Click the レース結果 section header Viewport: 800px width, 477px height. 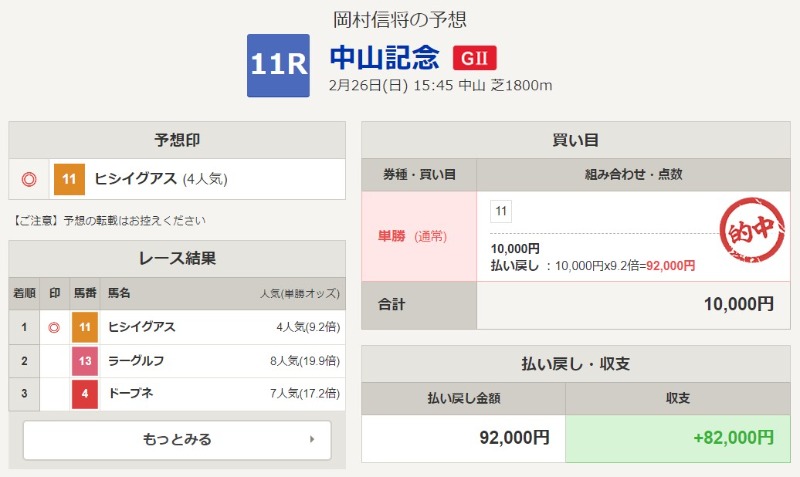pyautogui.click(x=177, y=258)
